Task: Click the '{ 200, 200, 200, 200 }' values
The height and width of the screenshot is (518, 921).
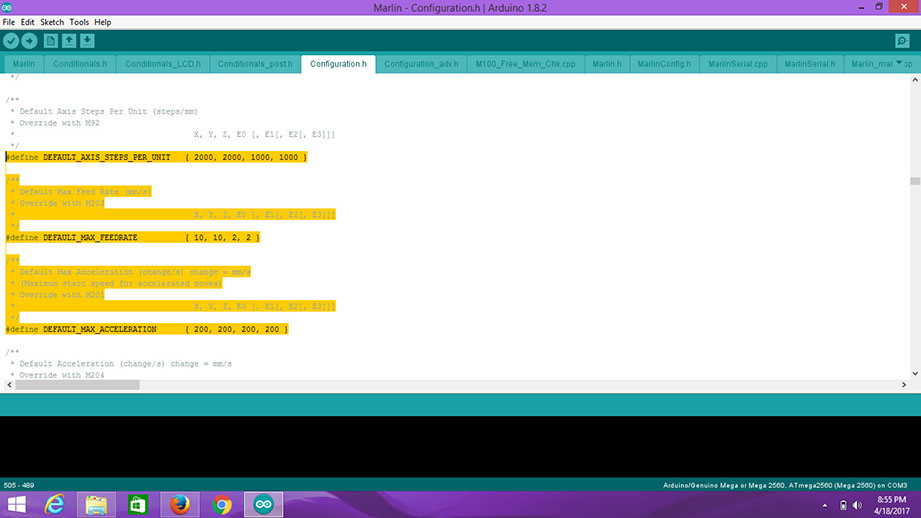Action: pyautogui.click(x=237, y=329)
